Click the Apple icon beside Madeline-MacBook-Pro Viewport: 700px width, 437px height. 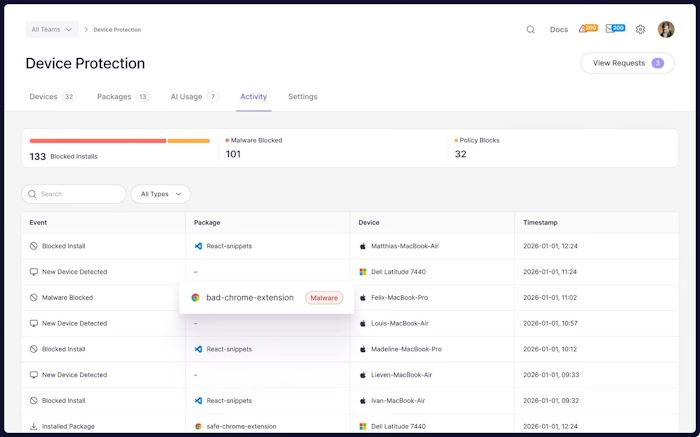[362, 349]
